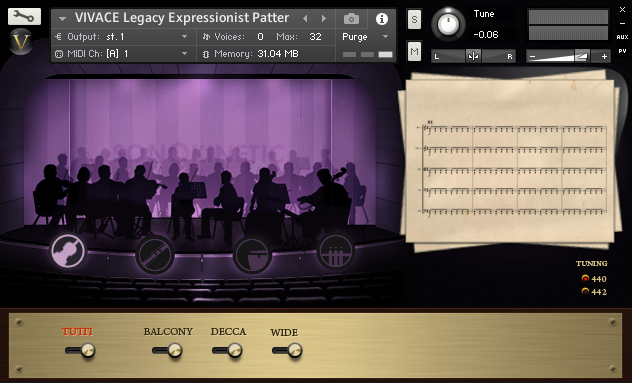Image resolution: width=632 pixels, height=383 pixels.
Task: Open the instrument name dropdown arrow
Action: pyautogui.click(x=62, y=19)
